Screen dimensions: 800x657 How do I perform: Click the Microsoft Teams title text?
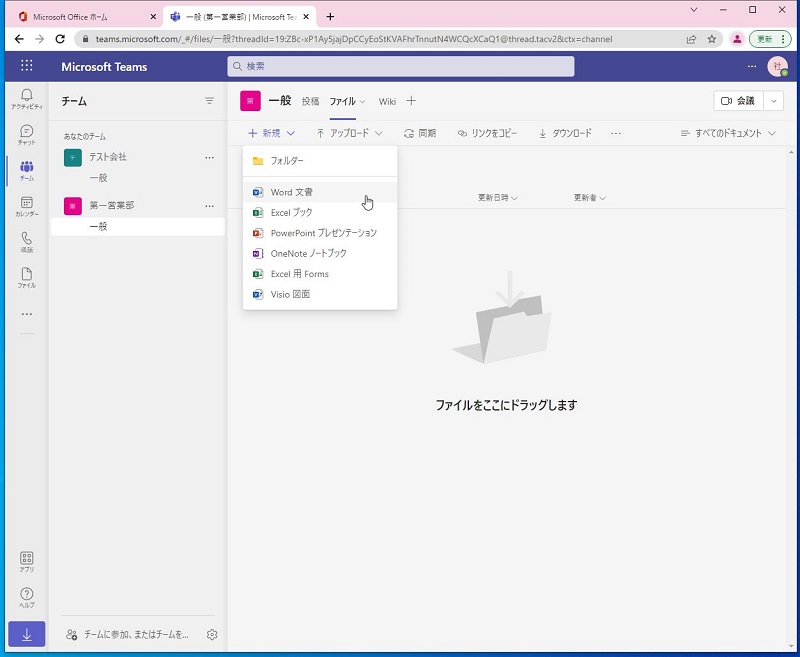pos(104,67)
